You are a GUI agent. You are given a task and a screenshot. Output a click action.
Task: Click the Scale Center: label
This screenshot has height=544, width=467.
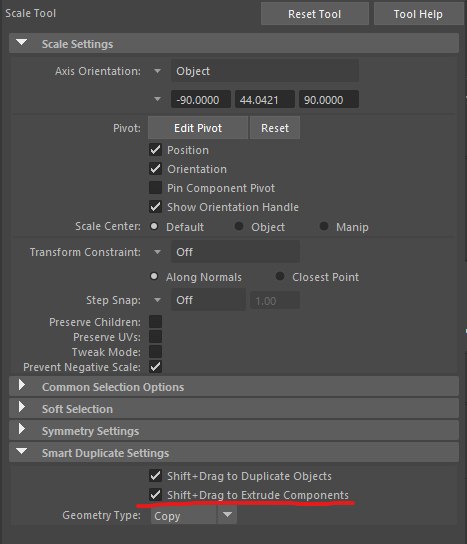[x=108, y=226]
